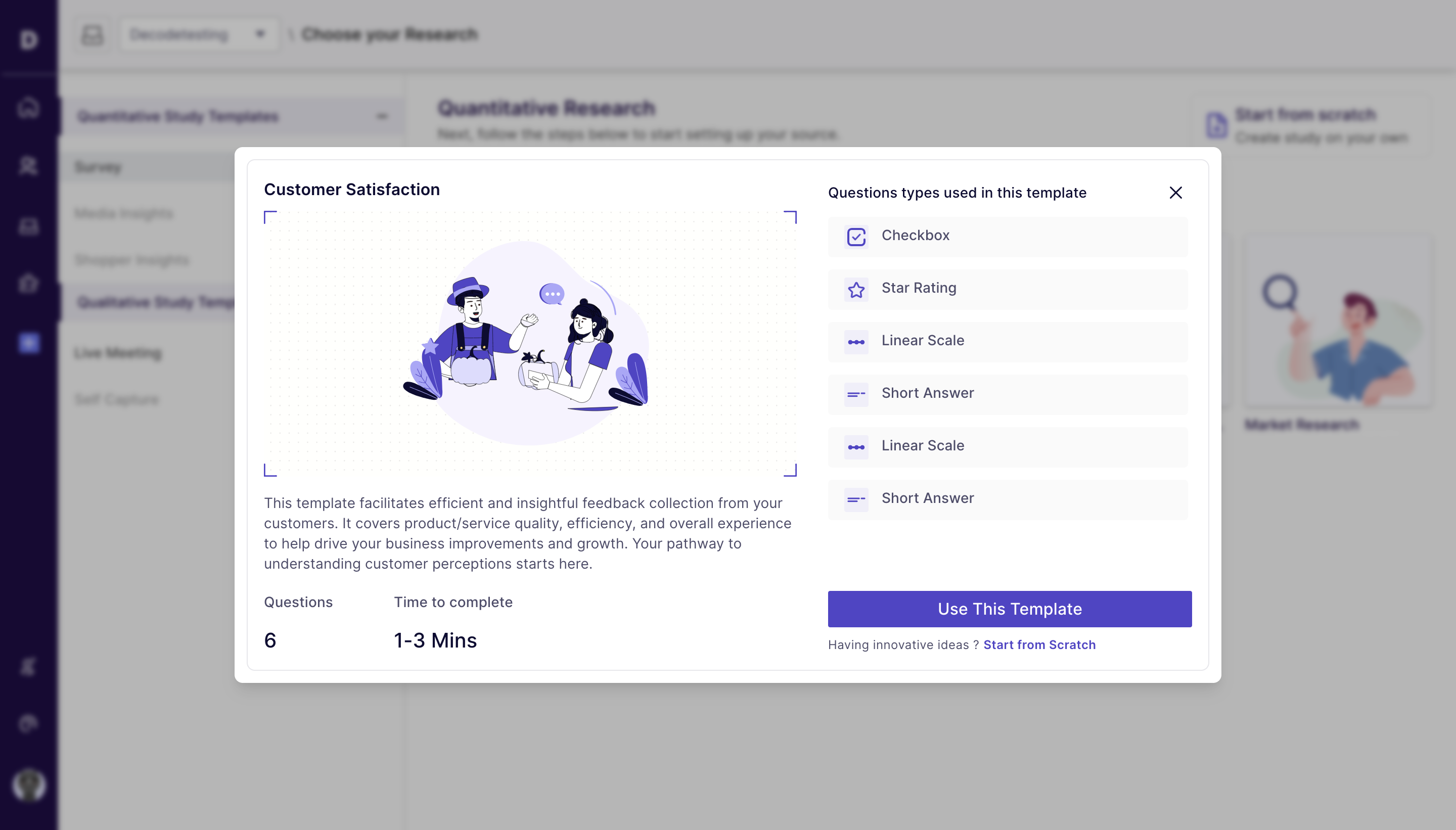Click the Quantitative Research heading
This screenshot has width=1456, height=830.
547,108
